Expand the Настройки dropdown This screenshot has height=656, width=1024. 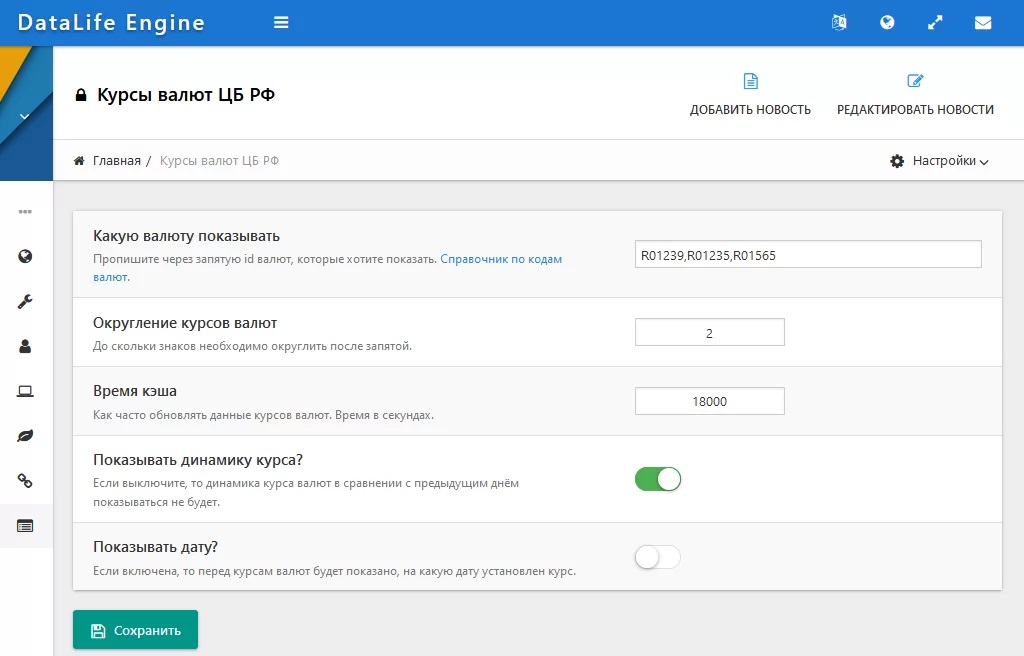click(x=939, y=161)
